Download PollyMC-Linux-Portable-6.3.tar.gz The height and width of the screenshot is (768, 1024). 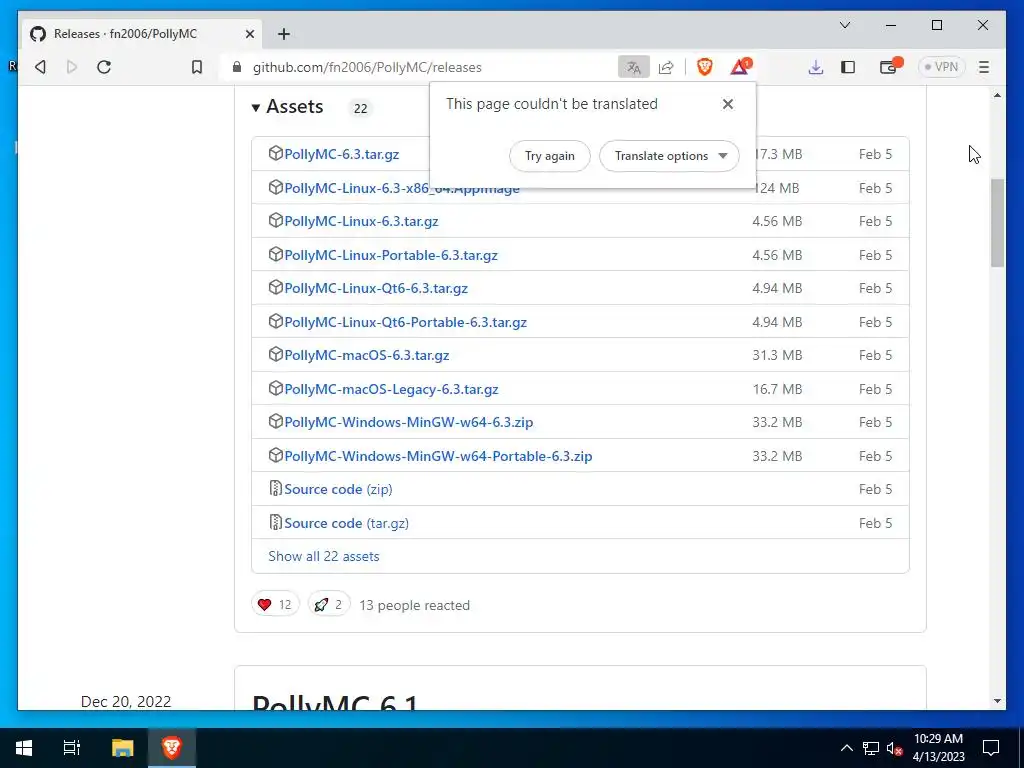click(391, 255)
